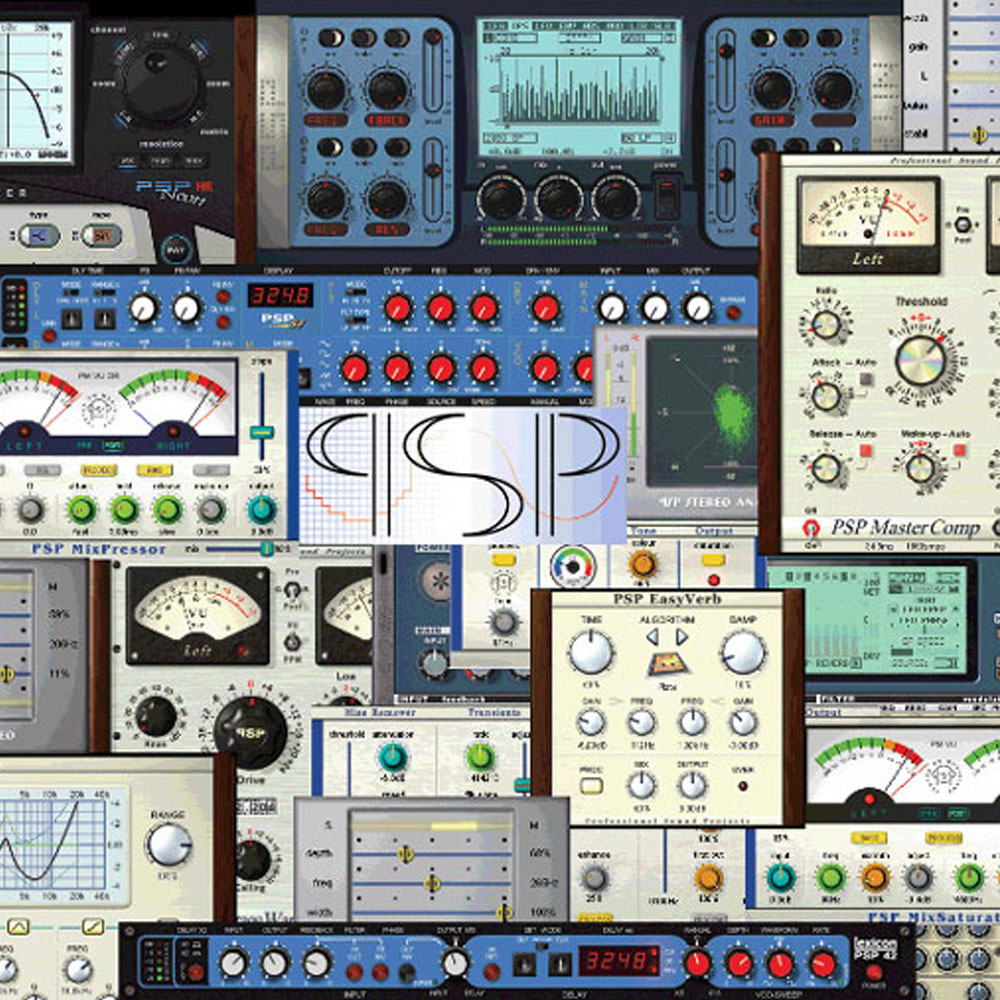Viewport: 1000px width, 1000px height.
Task: Click the RATE red knob on the PSP 42
Action: (x=822, y=964)
